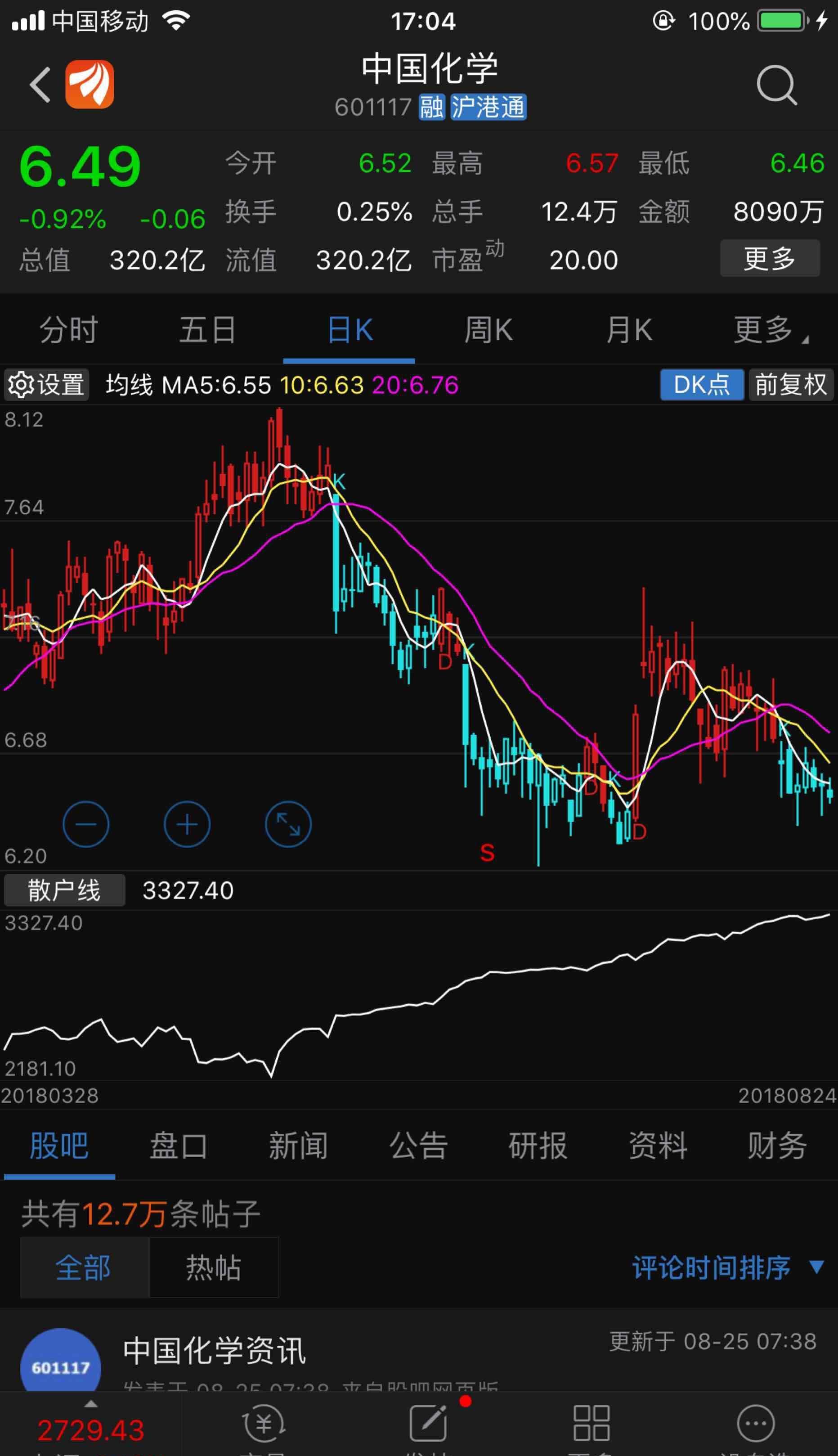Open the stock search magnifier
838x1456 pixels.
[x=776, y=84]
